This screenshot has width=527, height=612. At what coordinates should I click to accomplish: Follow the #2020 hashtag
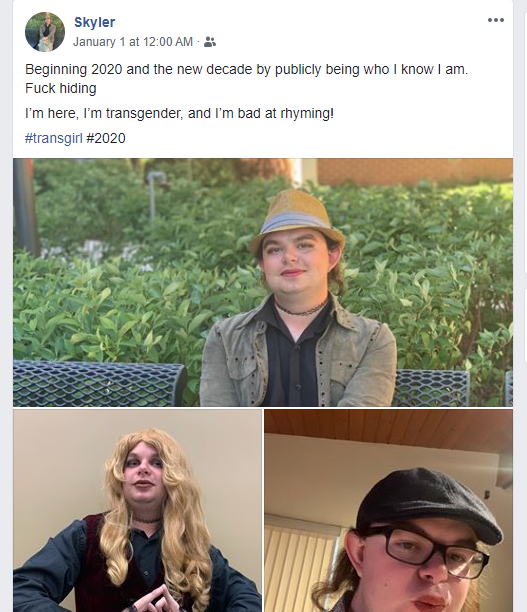coord(106,138)
